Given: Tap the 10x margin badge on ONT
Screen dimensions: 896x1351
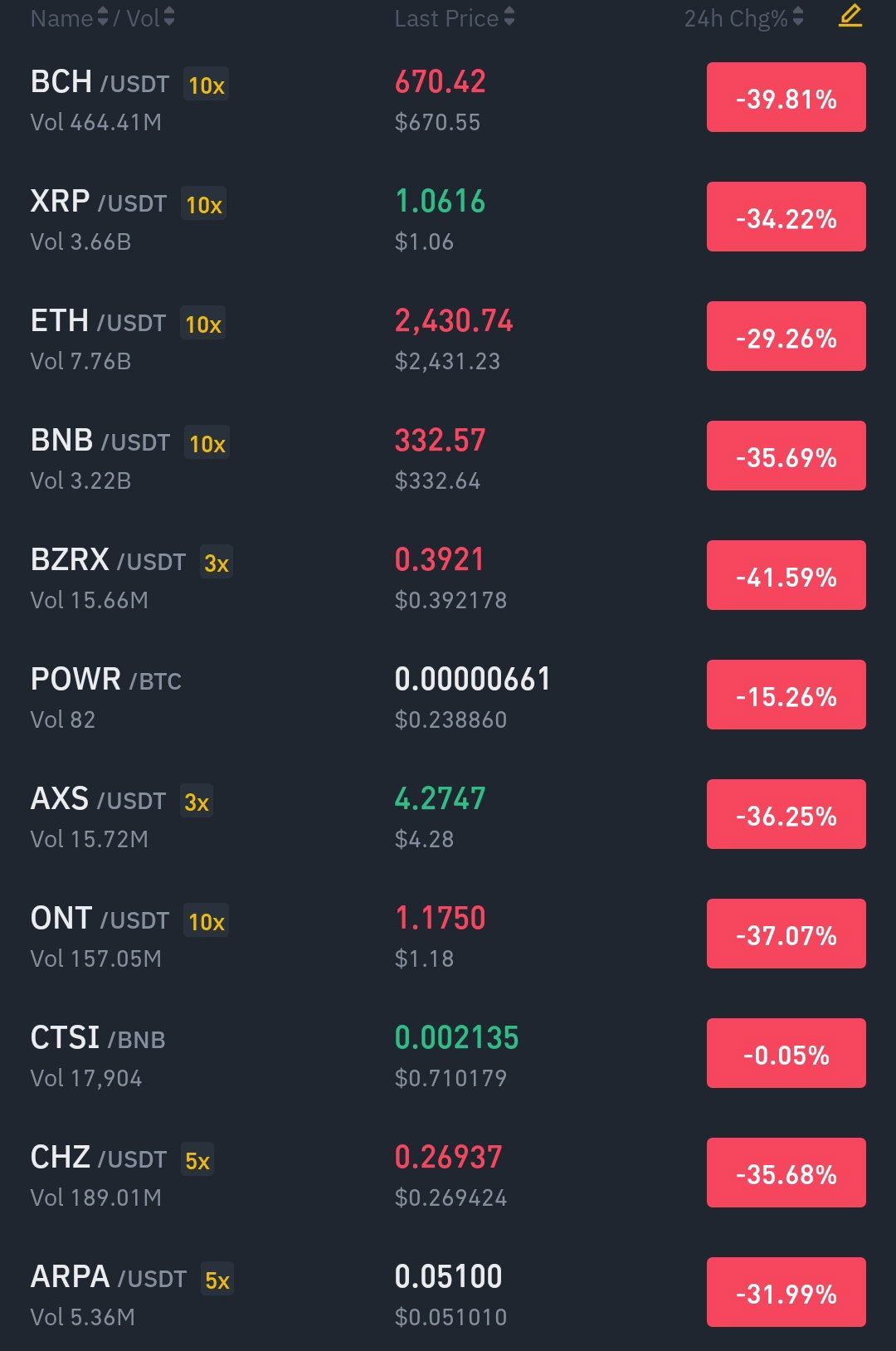Looking at the screenshot, I should click(207, 921).
